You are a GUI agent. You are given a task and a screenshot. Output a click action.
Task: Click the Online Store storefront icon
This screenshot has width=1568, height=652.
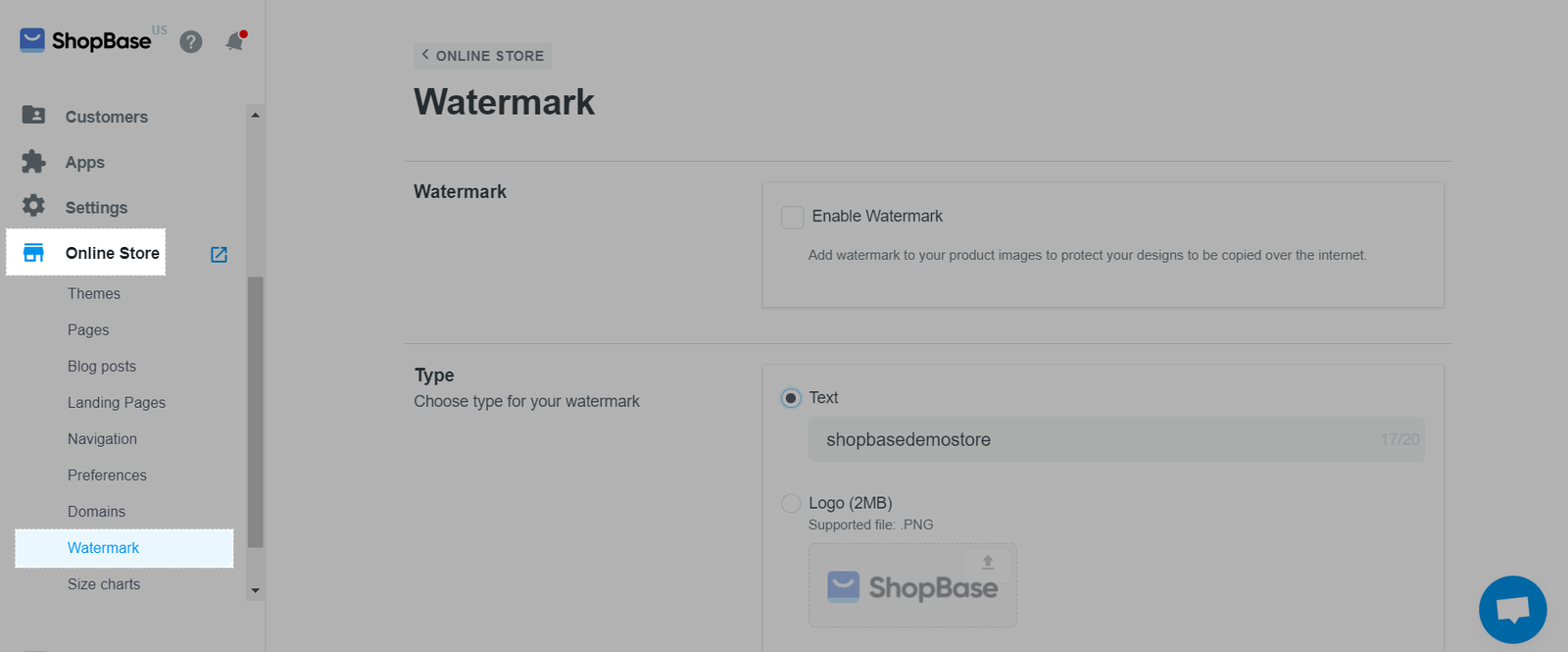33,253
